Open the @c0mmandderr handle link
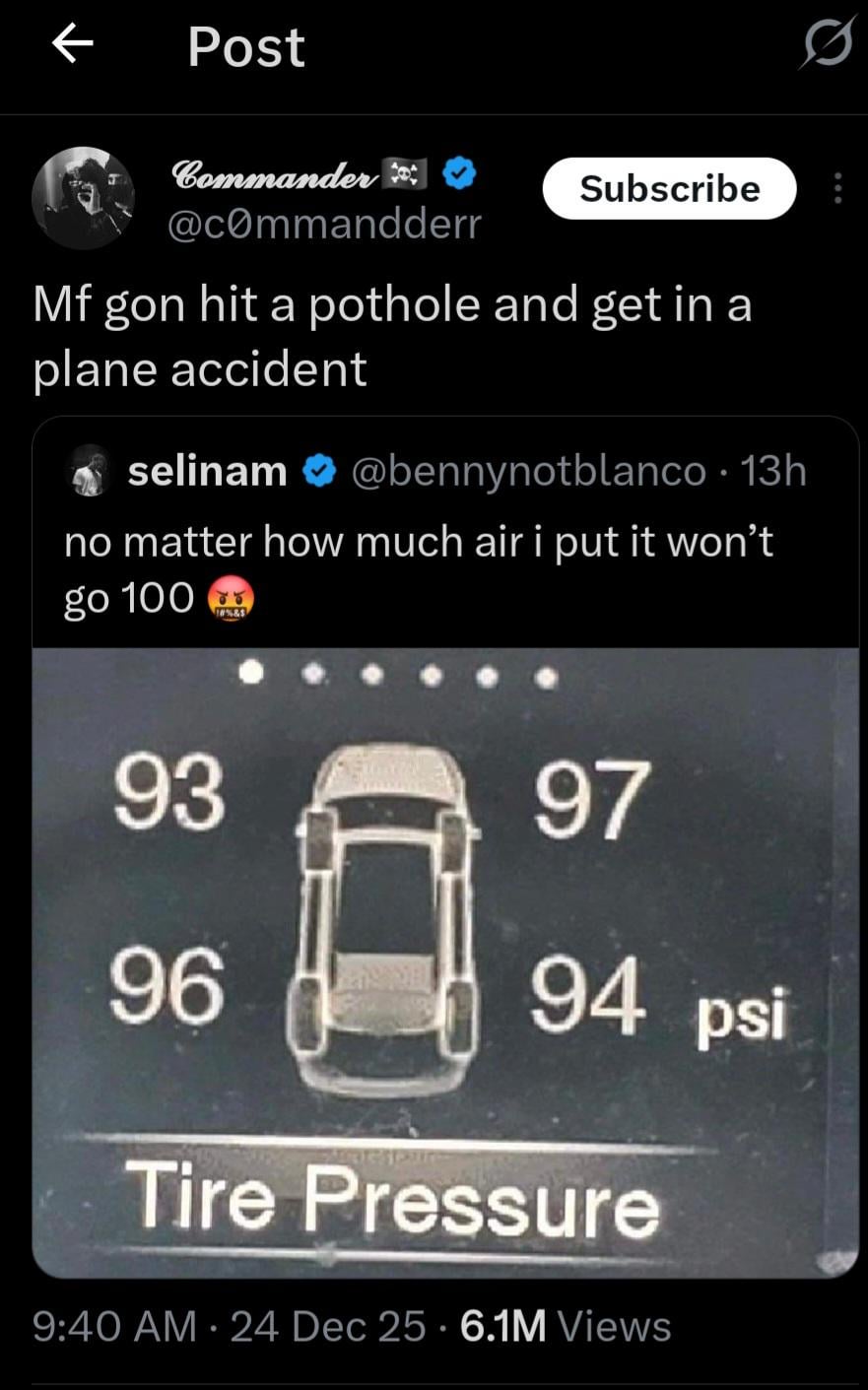Screen dimensions: 868x1390 (x=325, y=225)
